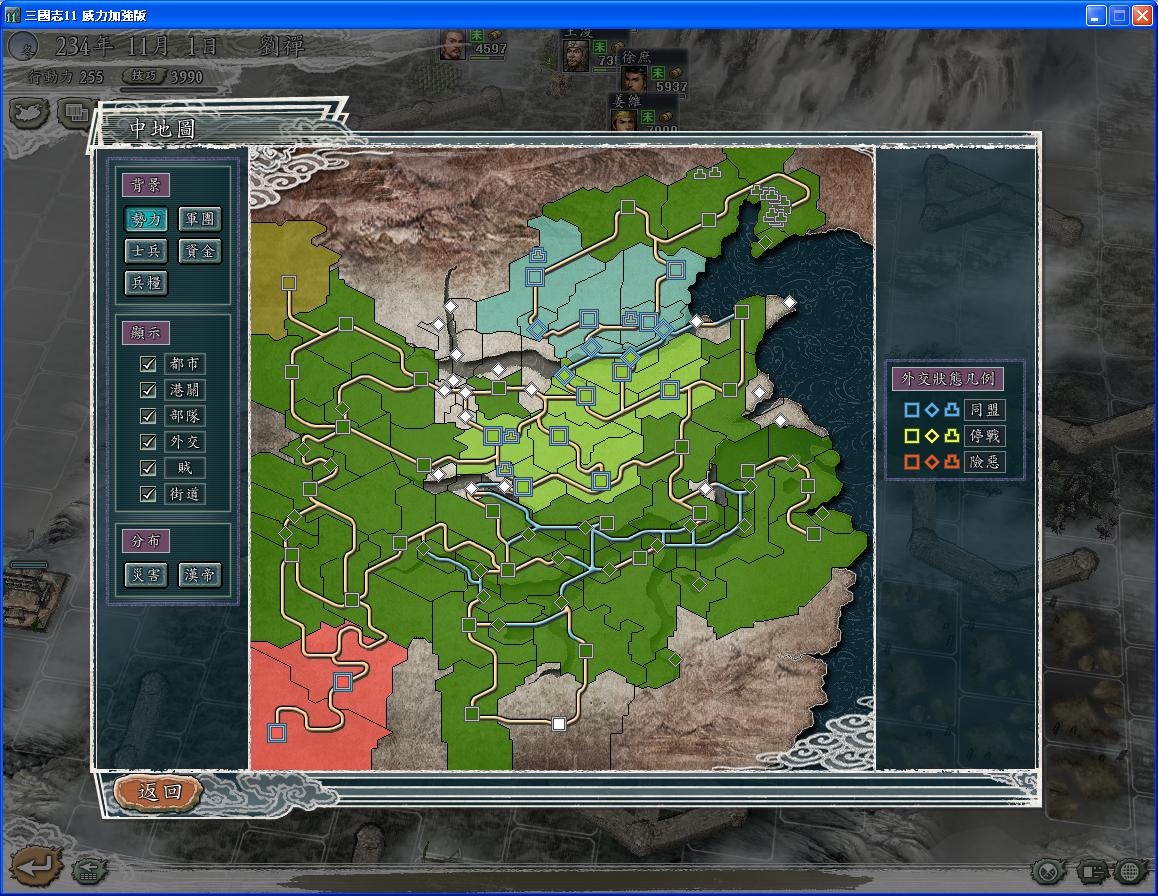Click the brown return-arrow icon at bottom left
Screen dimensions: 1158x896
[35, 866]
